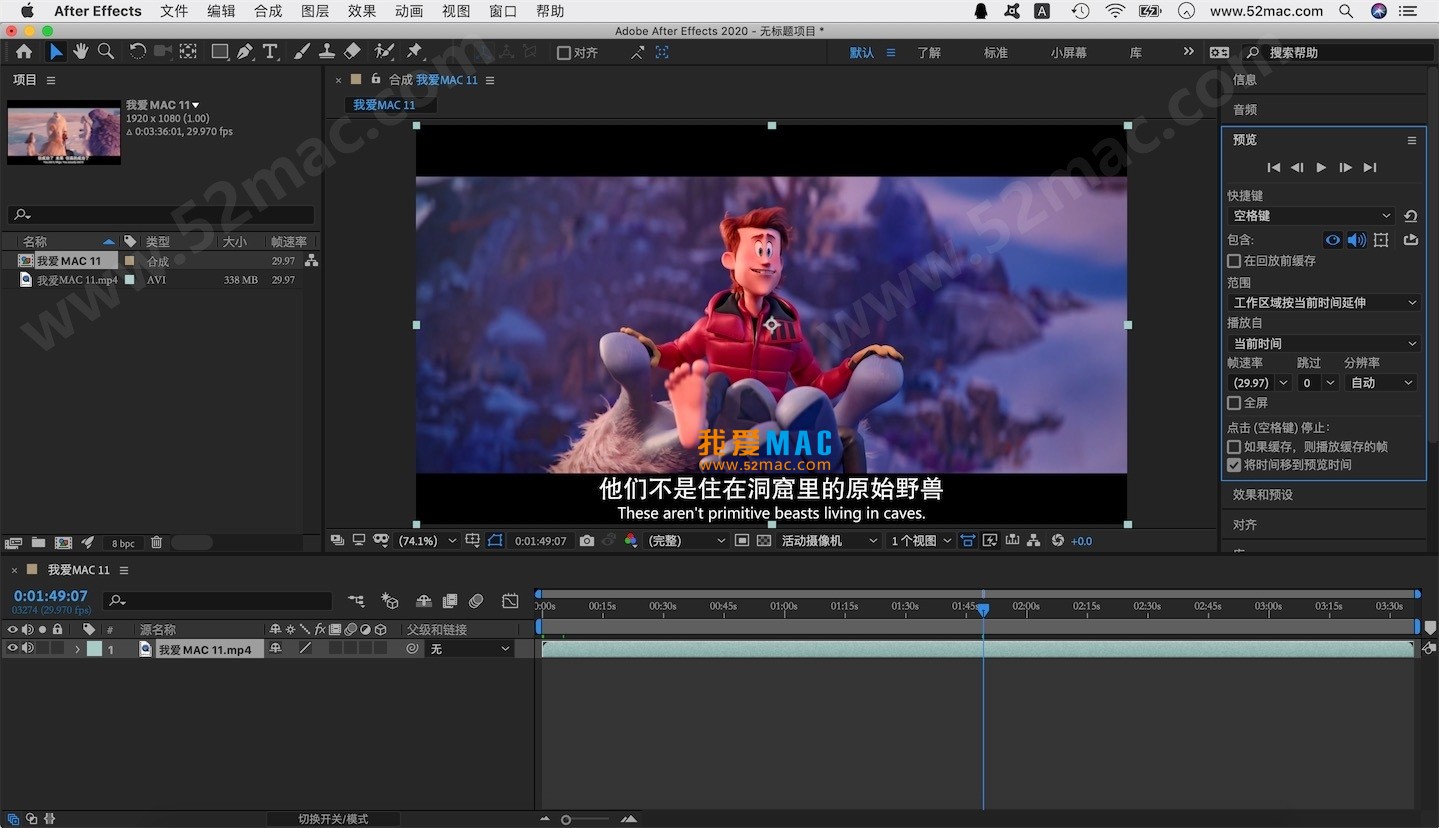Enable motion blur switch in timeline header

coord(476,601)
